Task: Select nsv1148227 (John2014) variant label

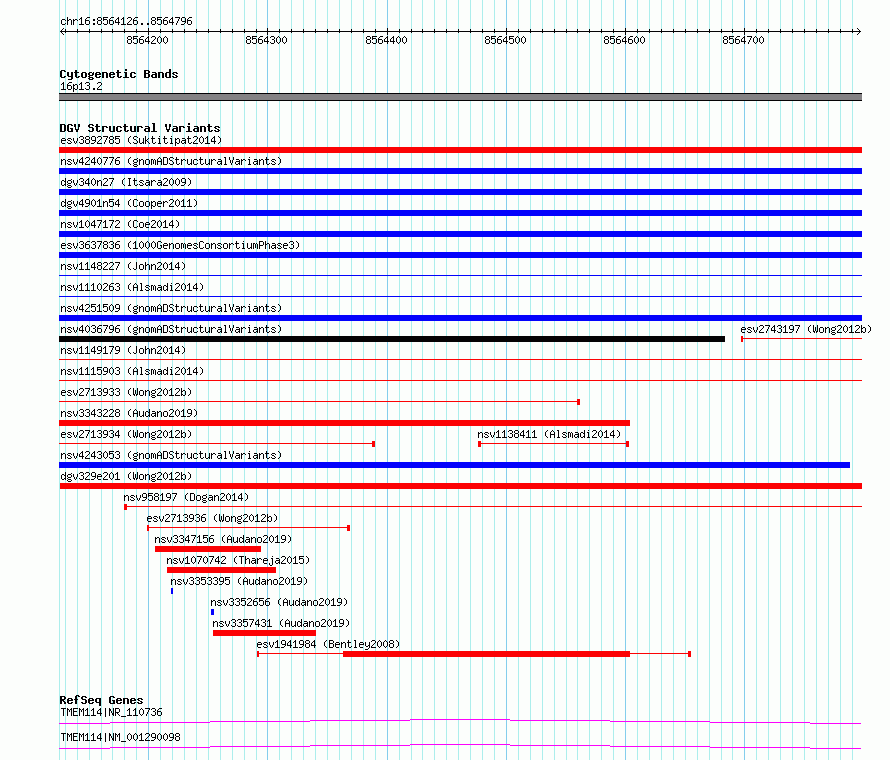Action: coord(123,266)
